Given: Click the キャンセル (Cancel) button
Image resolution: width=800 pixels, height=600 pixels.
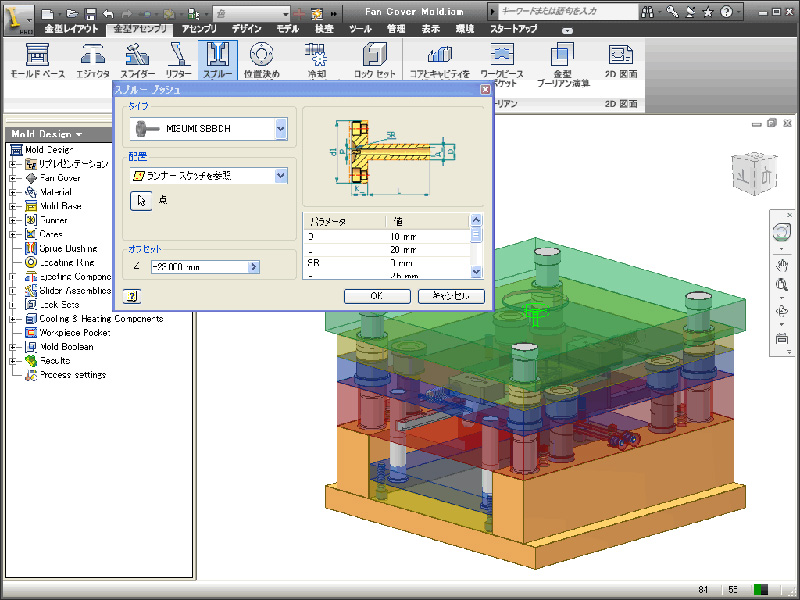Looking at the screenshot, I should (x=451, y=296).
